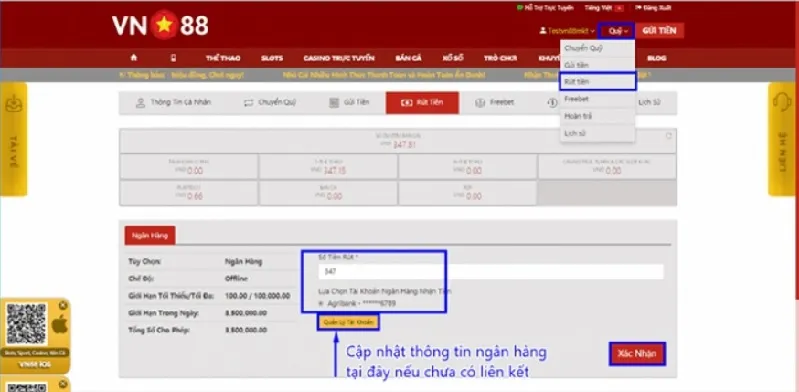Image resolution: width=799 pixels, height=392 pixels.
Task: Click the Hỗ Trợ Trực Tuyến link
Action: point(545,8)
